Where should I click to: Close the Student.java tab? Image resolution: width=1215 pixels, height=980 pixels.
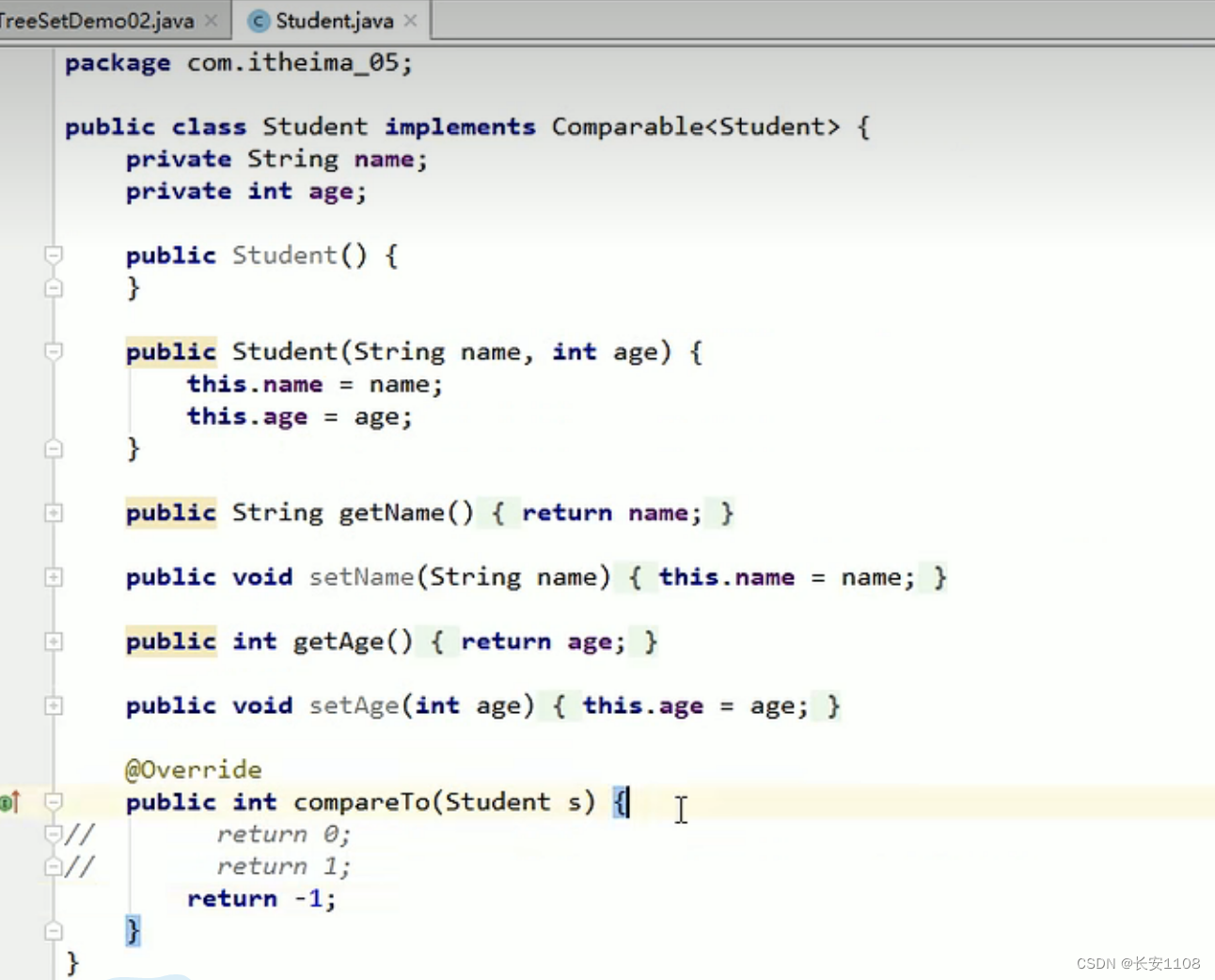410,20
